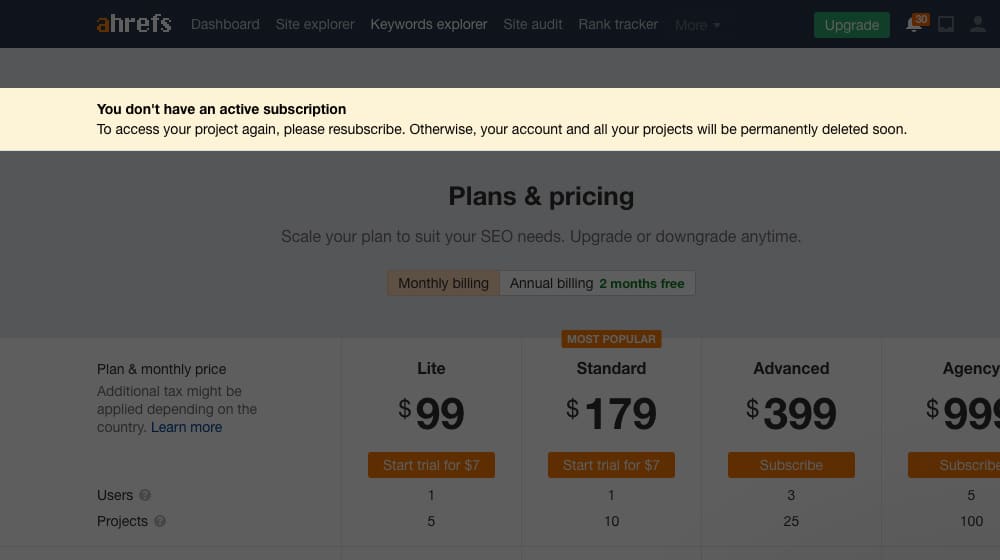
Task: Click the green Upgrade button
Action: coord(851,25)
